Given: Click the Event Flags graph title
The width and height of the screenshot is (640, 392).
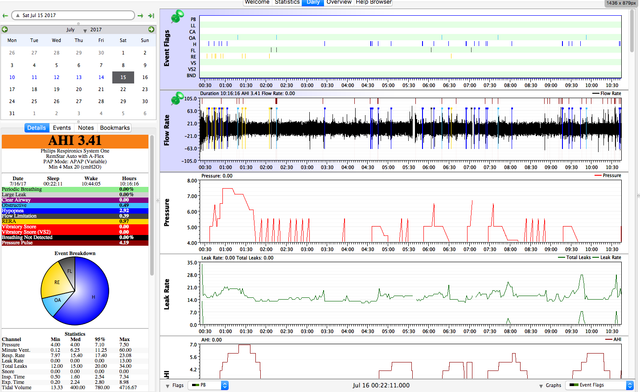Looking at the screenshot, I should click(166, 48).
